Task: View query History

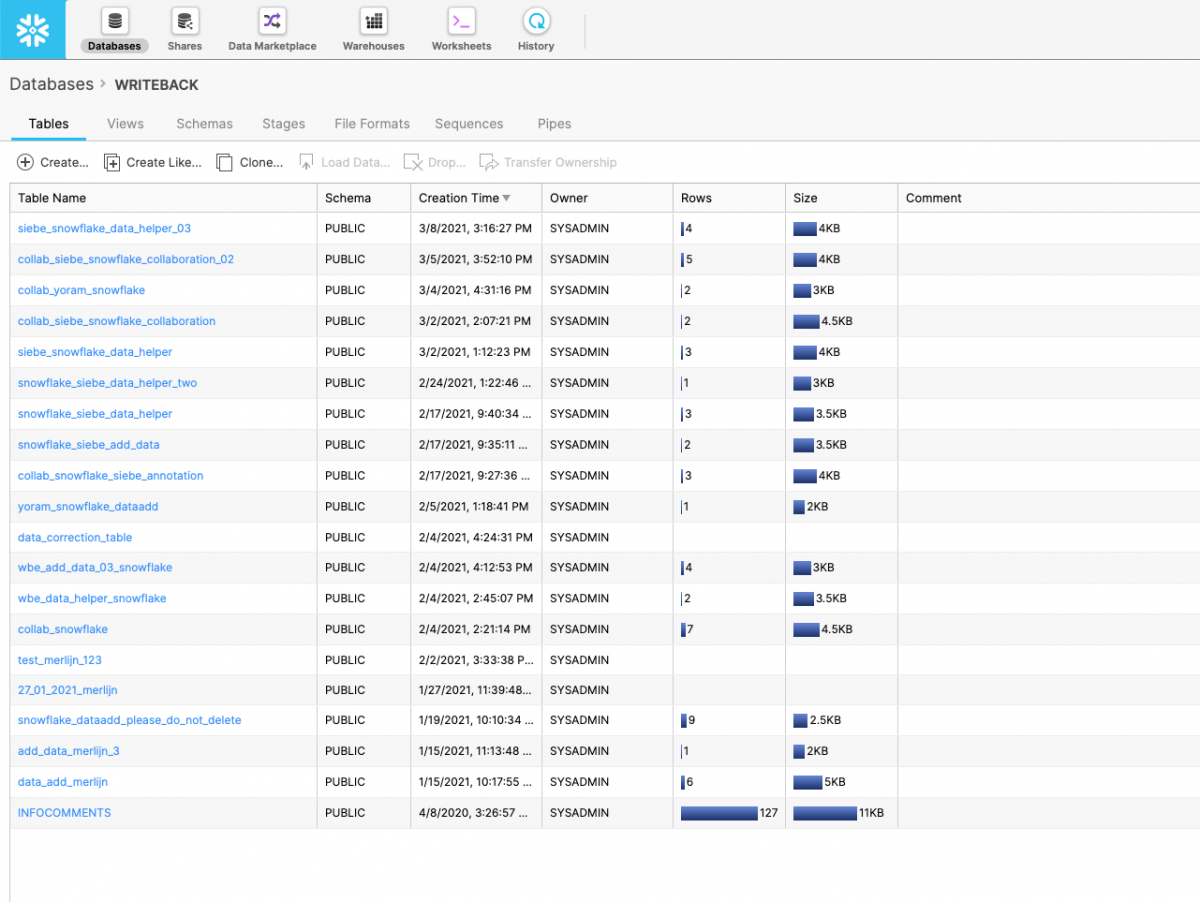Action: [535, 29]
